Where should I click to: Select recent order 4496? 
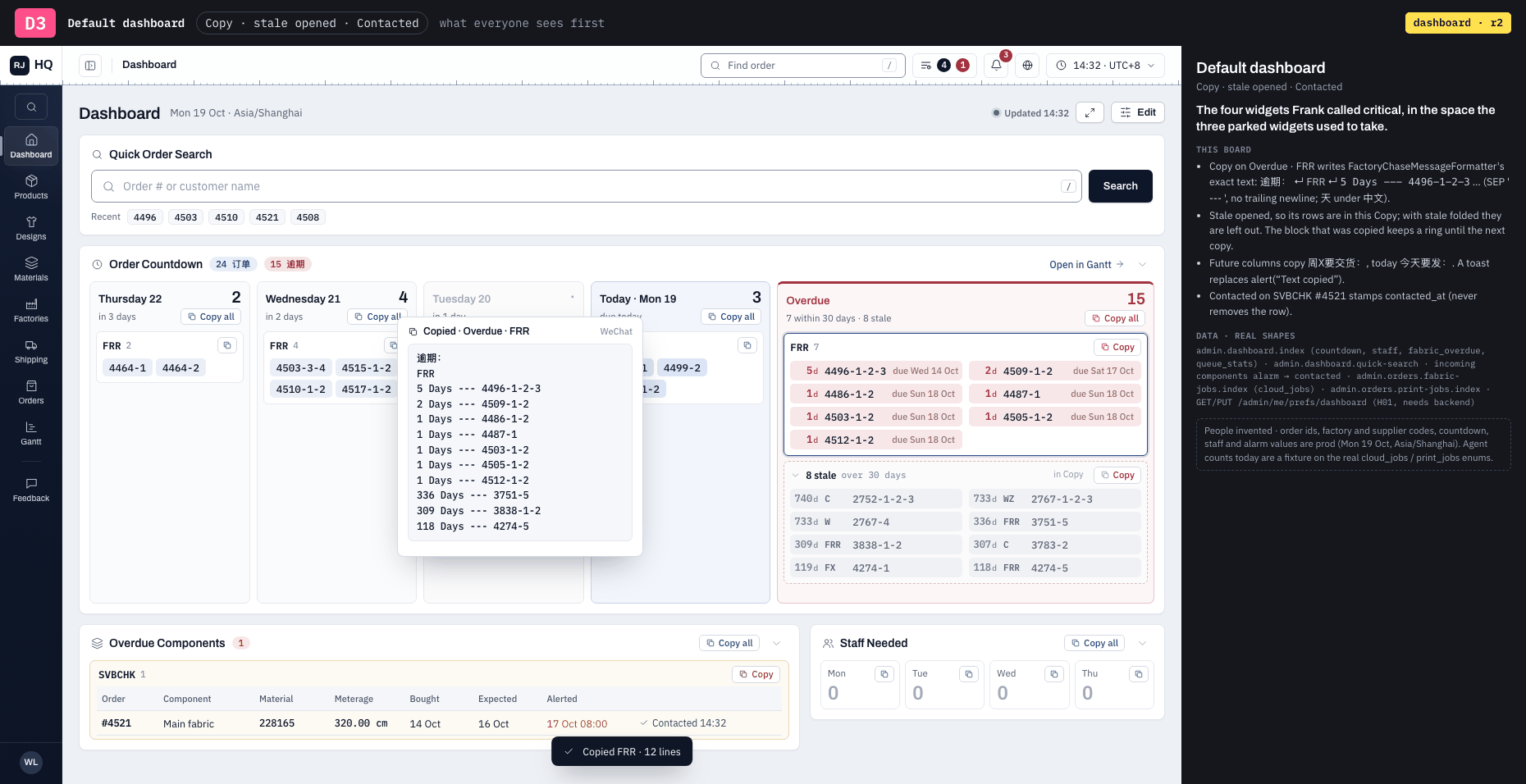click(145, 217)
